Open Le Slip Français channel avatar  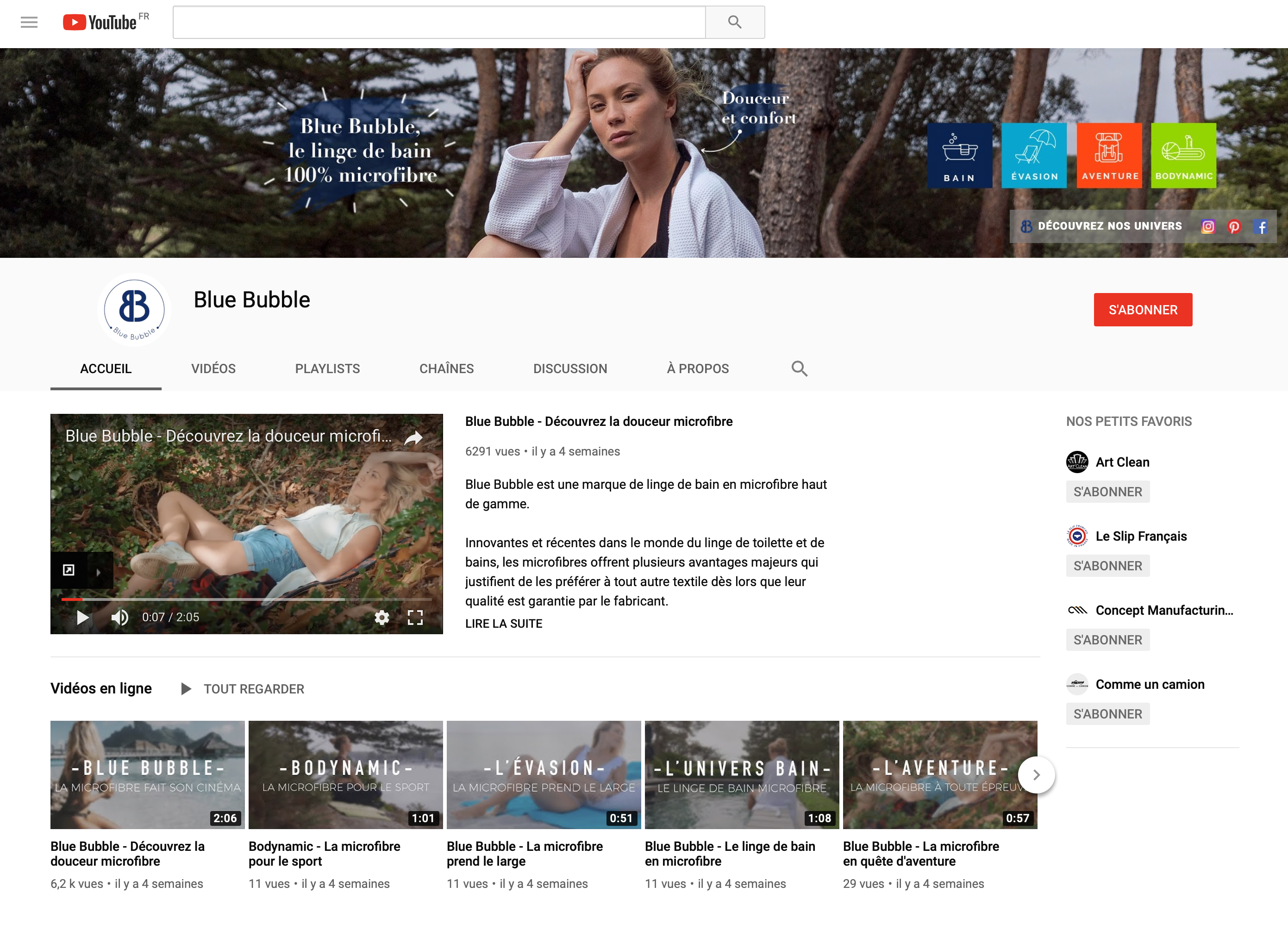pyautogui.click(x=1077, y=536)
